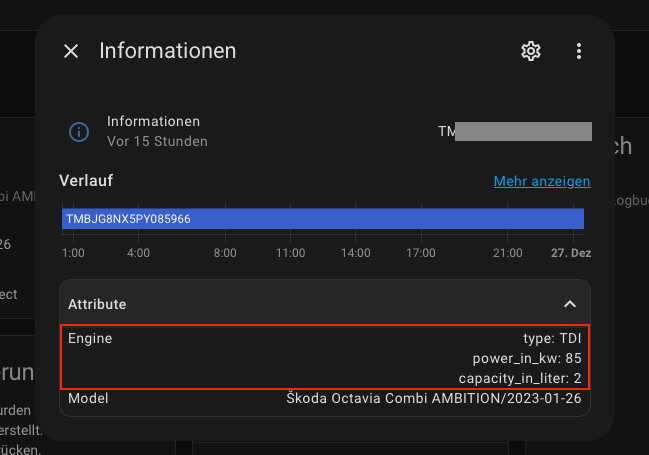Click the 1:00 timeline tick label
The height and width of the screenshot is (455, 649).
(73, 253)
